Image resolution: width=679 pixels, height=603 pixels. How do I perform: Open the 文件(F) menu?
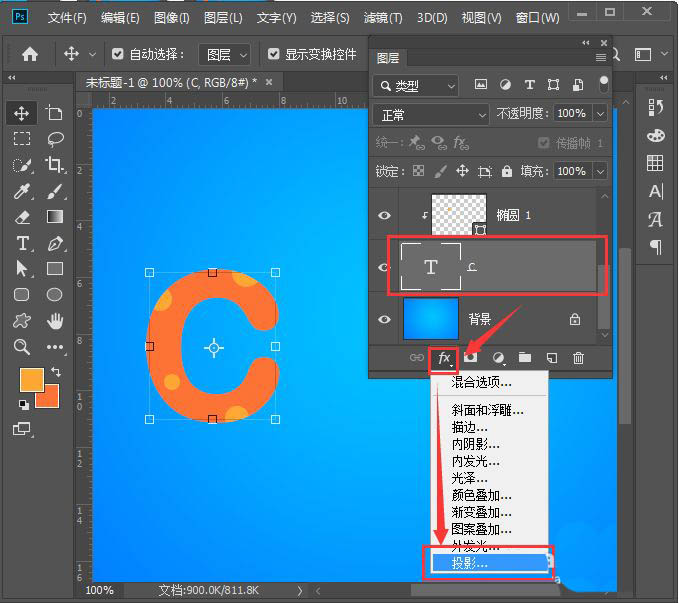(x=67, y=18)
